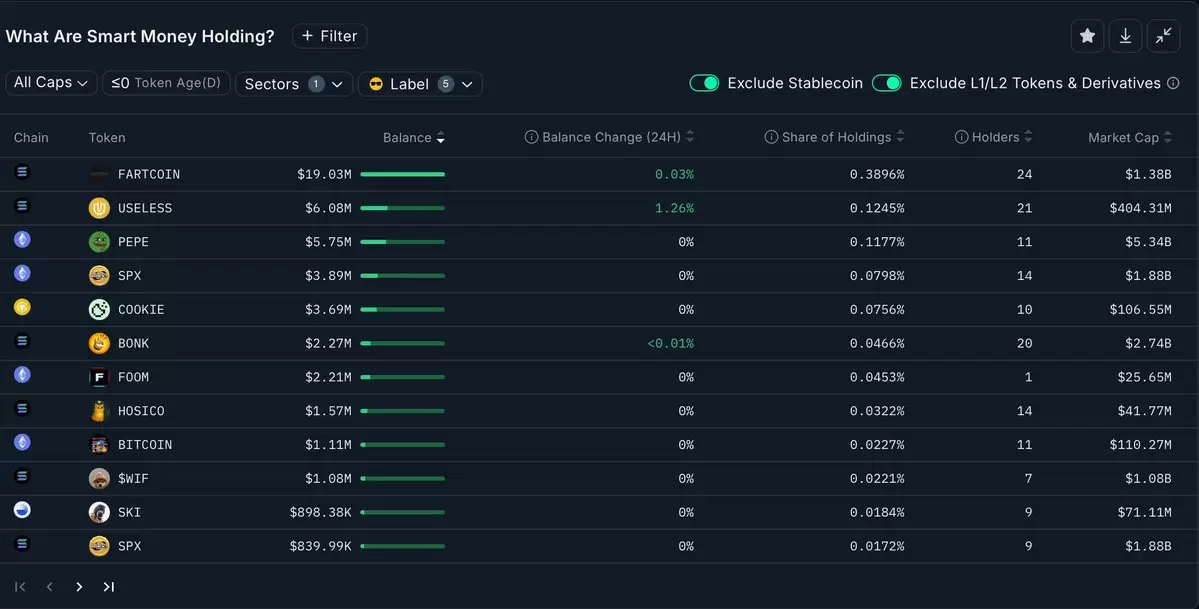Viewport: 1199px width, 609px height.
Task: Toggle the Exclude Stablecoin switch
Action: click(x=704, y=83)
